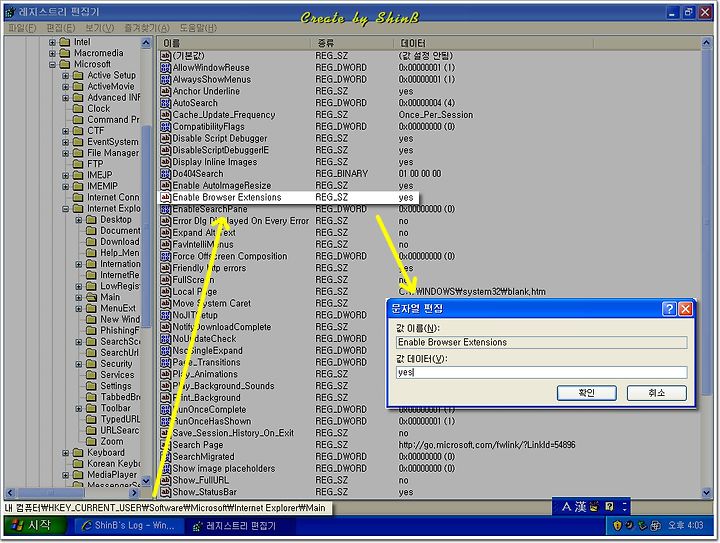Screen dimensions: 720x543
Task: Click the Macromedia folder icon
Action: [65, 53]
